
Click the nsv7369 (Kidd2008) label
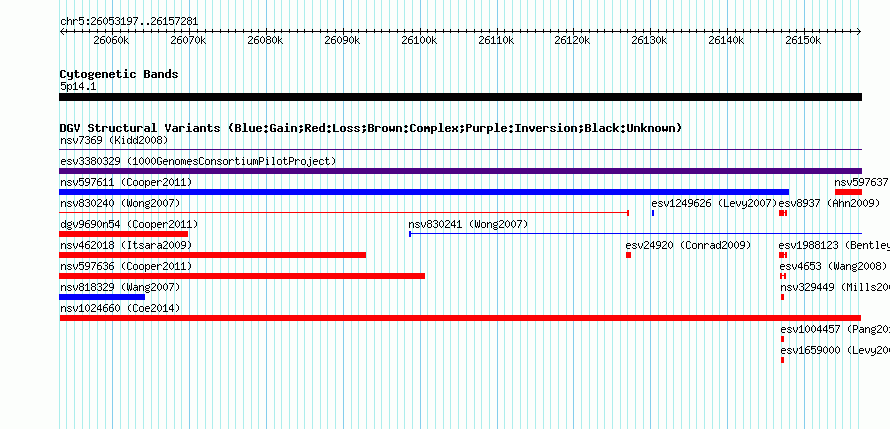(114, 140)
